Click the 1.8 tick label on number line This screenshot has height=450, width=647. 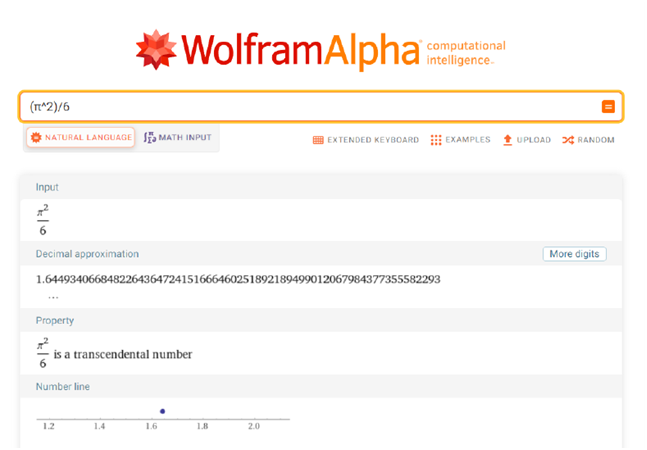[202, 426]
